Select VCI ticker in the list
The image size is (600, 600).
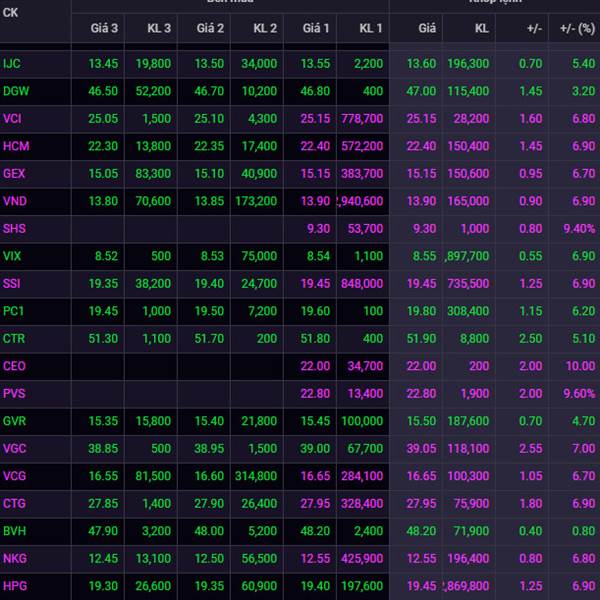tap(12, 119)
